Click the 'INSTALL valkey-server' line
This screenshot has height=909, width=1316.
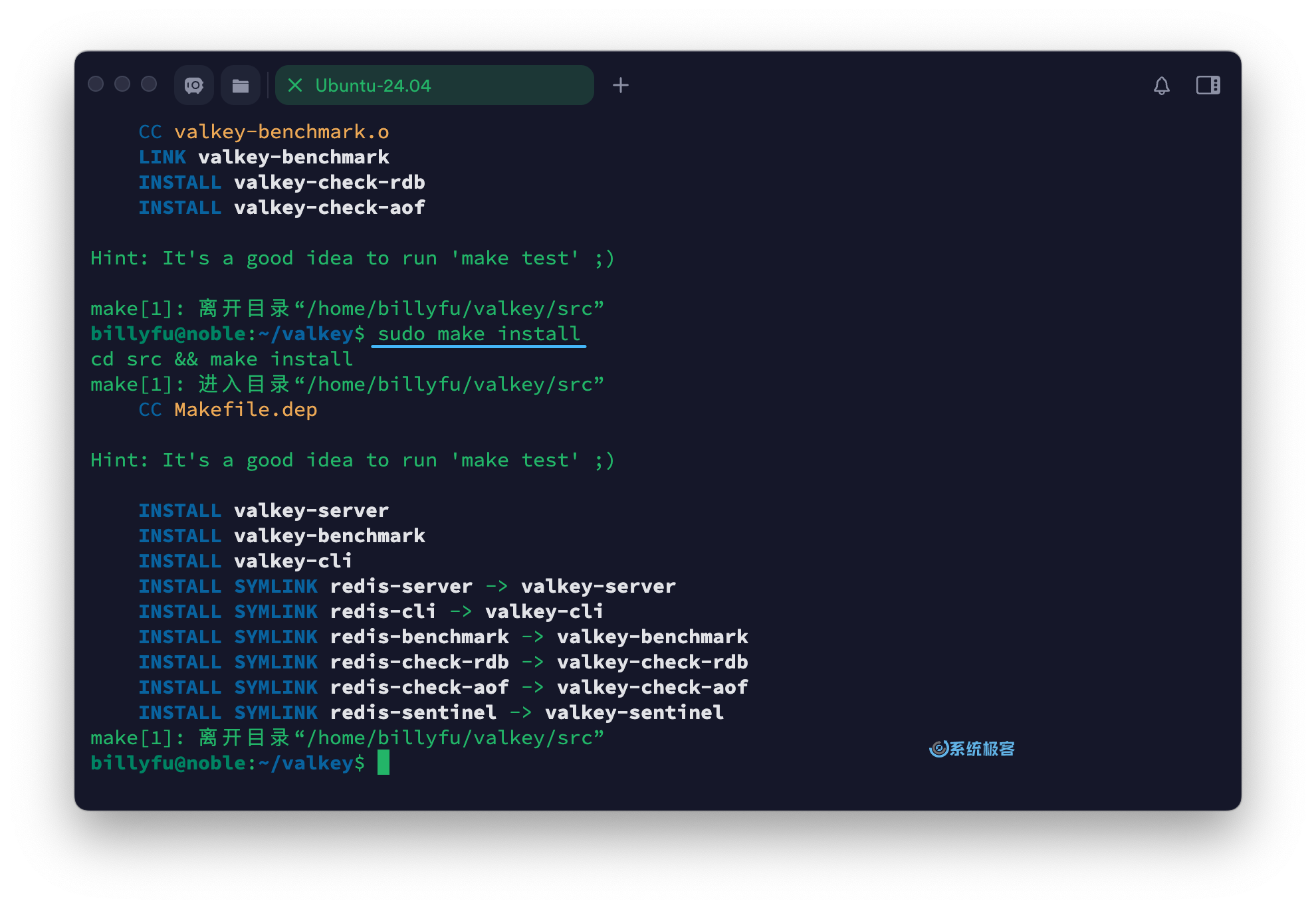[x=264, y=510]
